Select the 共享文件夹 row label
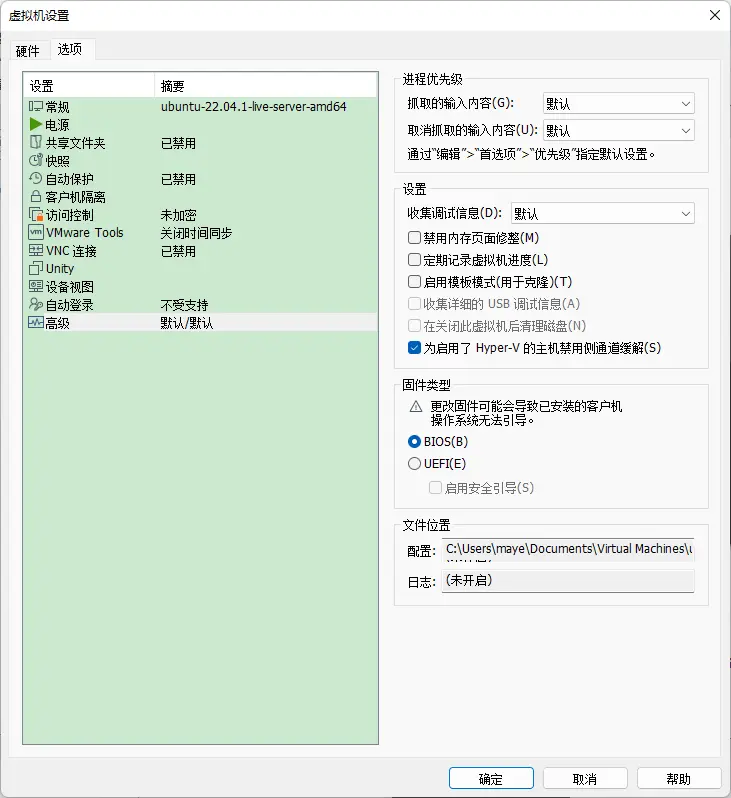 click(x=75, y=143)
